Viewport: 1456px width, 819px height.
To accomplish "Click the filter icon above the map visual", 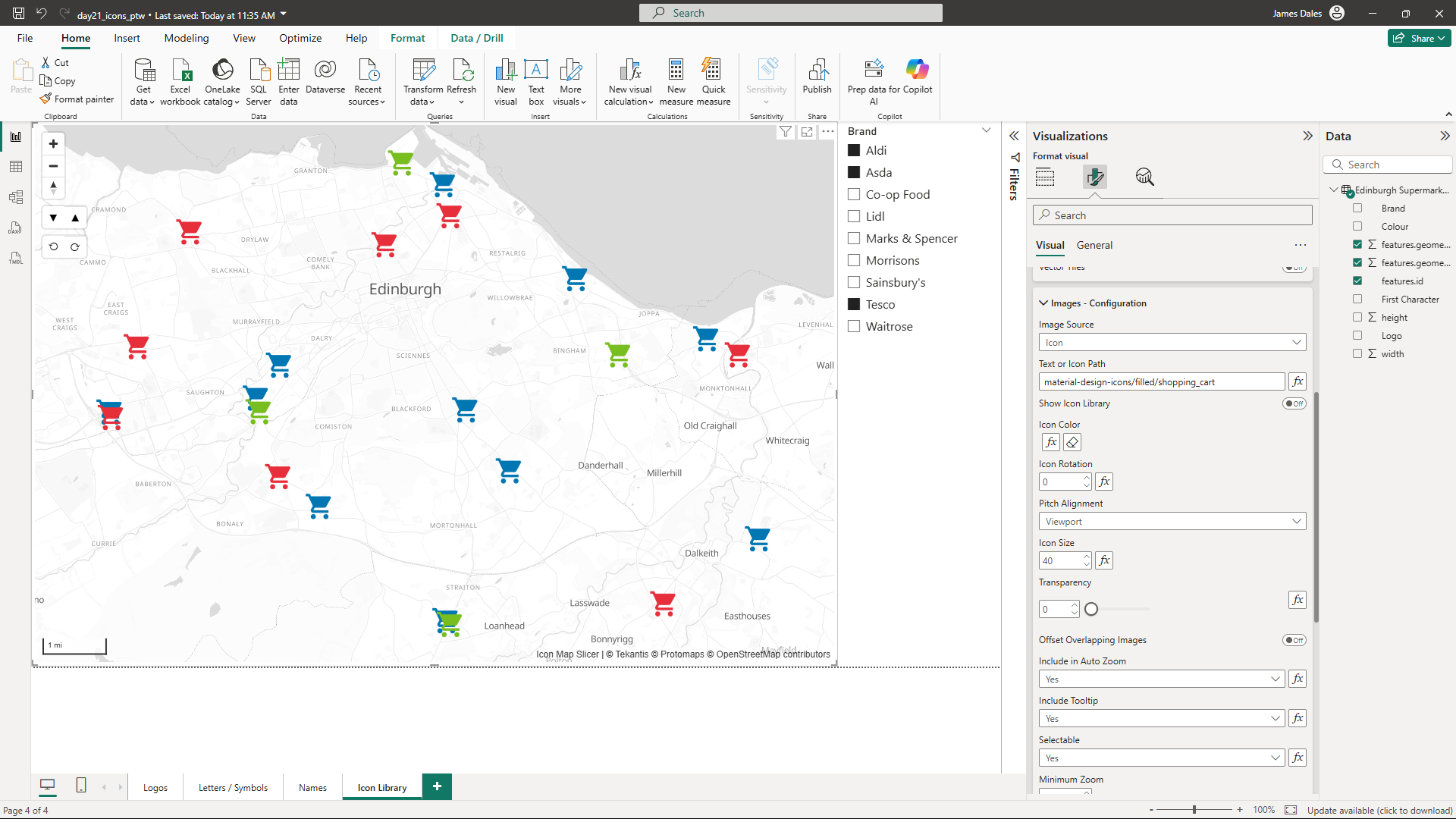I will tap(786, 132).
